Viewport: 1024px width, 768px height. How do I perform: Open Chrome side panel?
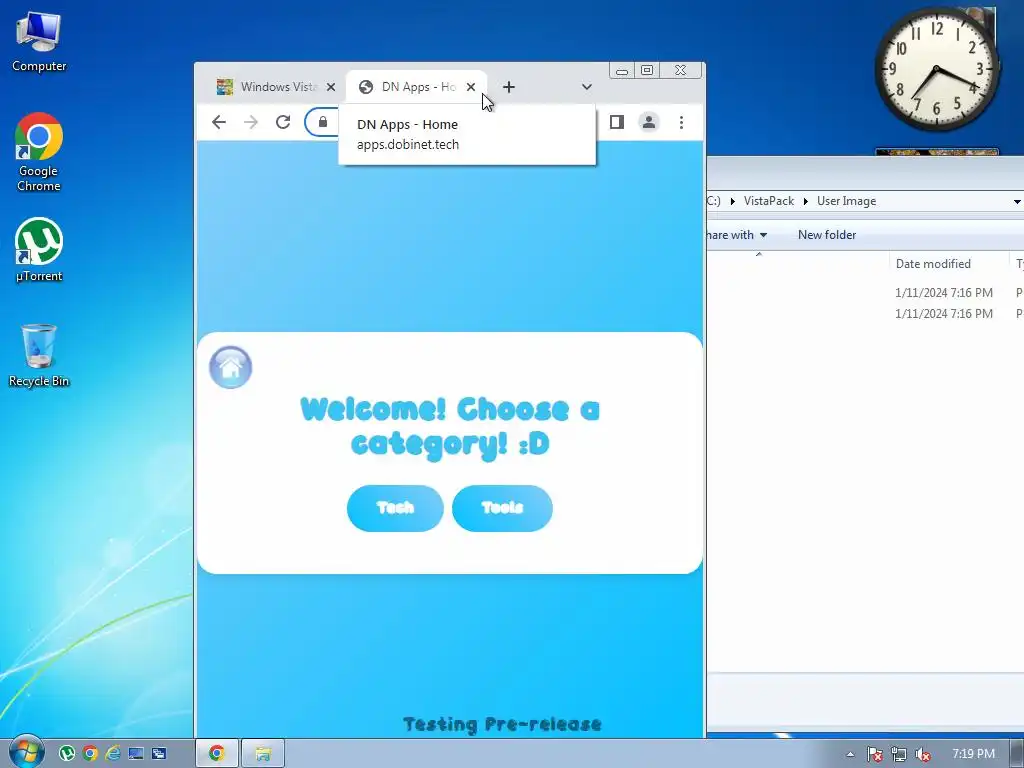pos(616,122)
